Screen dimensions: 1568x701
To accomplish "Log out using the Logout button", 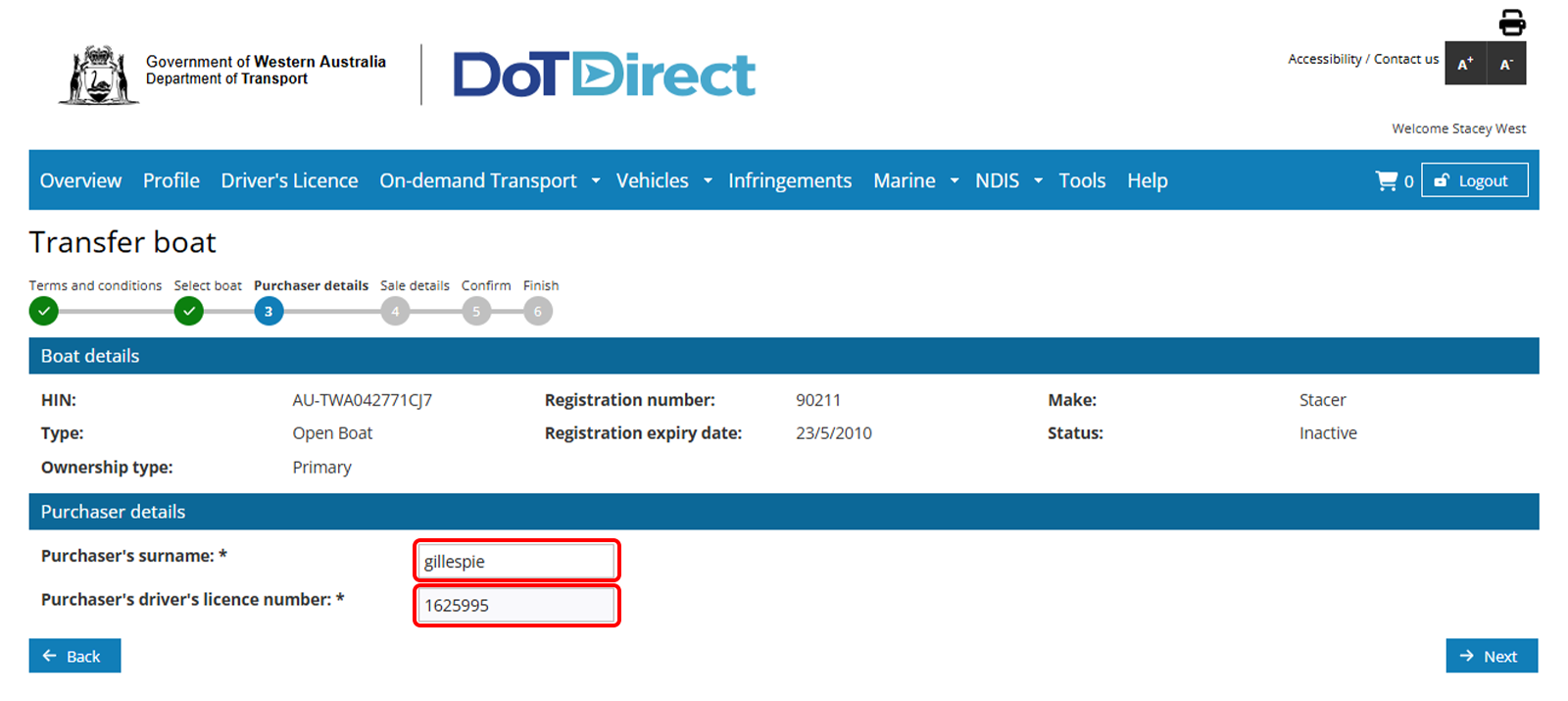I will [x=1474, y=180].
